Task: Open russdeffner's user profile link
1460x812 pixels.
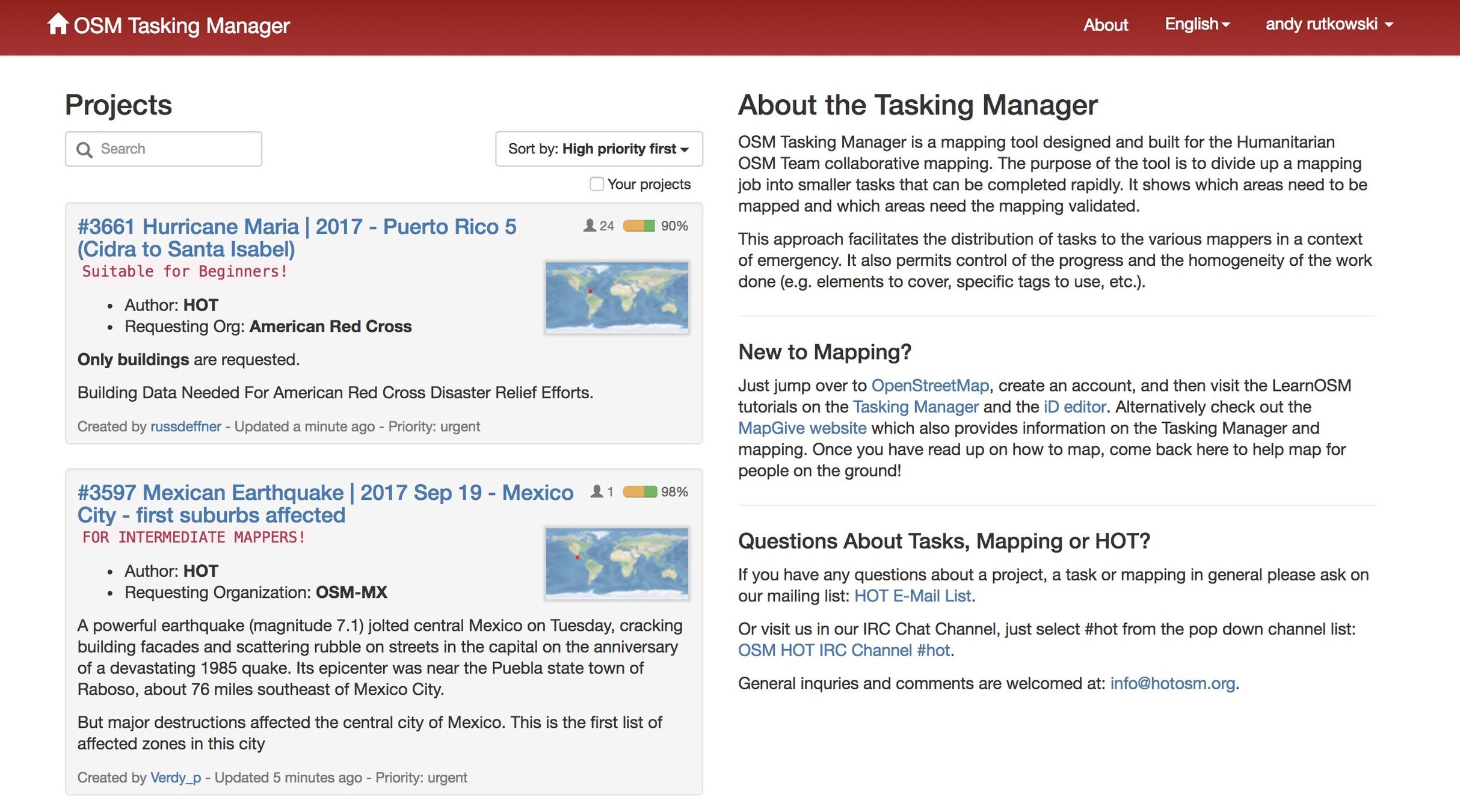Action: point(185,426)
